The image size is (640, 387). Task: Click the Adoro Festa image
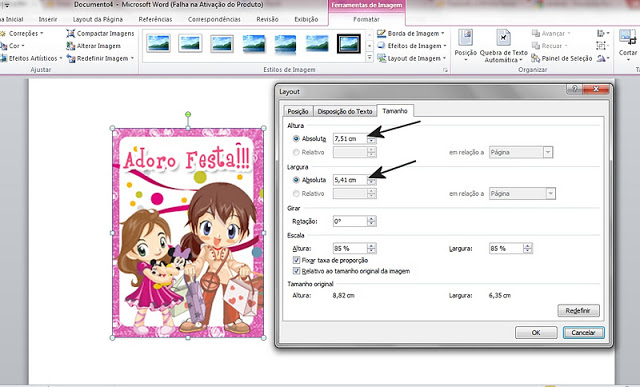[x=188, y=233]
